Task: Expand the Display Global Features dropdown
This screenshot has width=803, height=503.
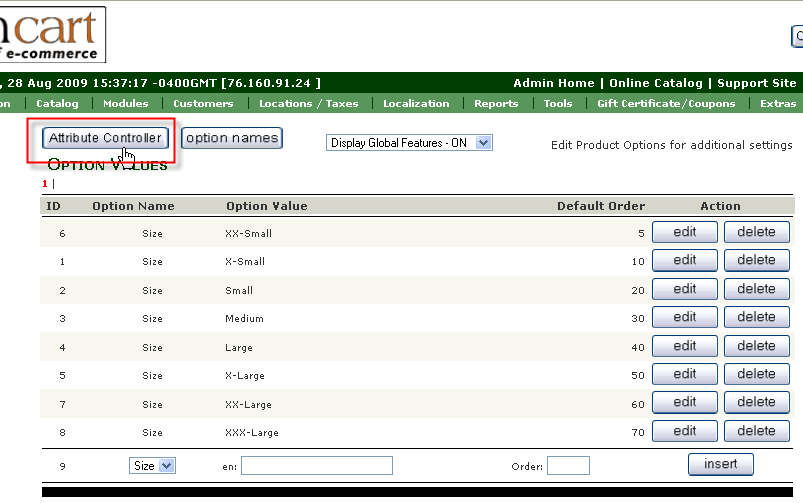Action: (410, 143)
